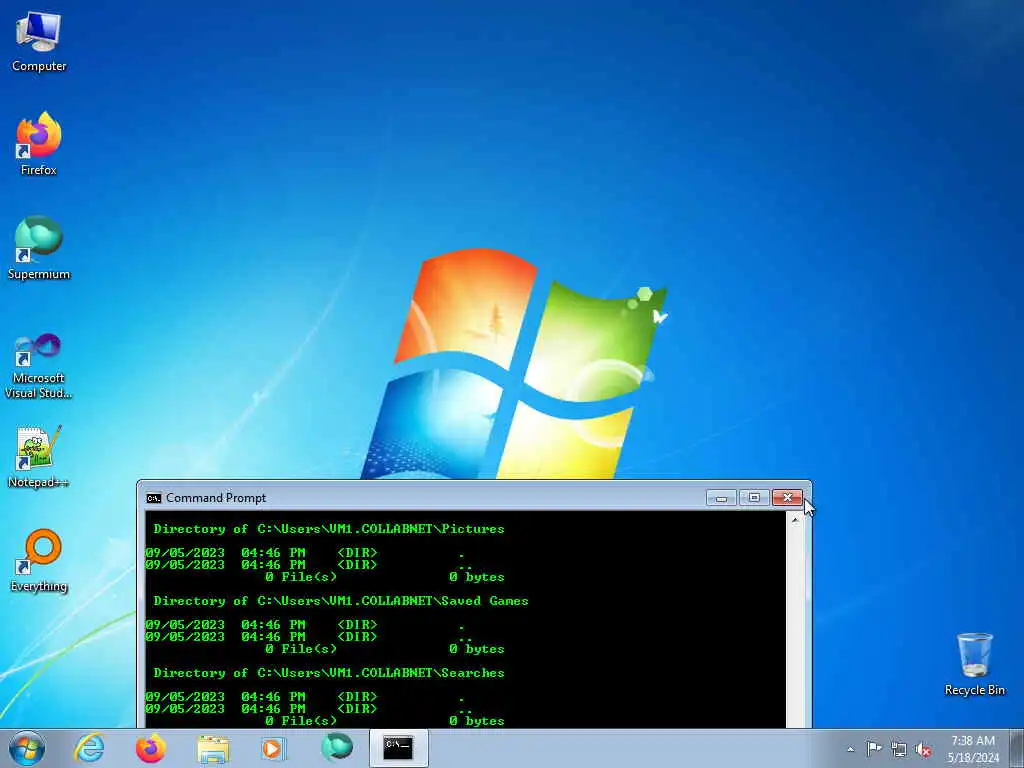Open the Computer desktop icon
The height and width of the screenshot is (768, 1024).
[39, 42]
